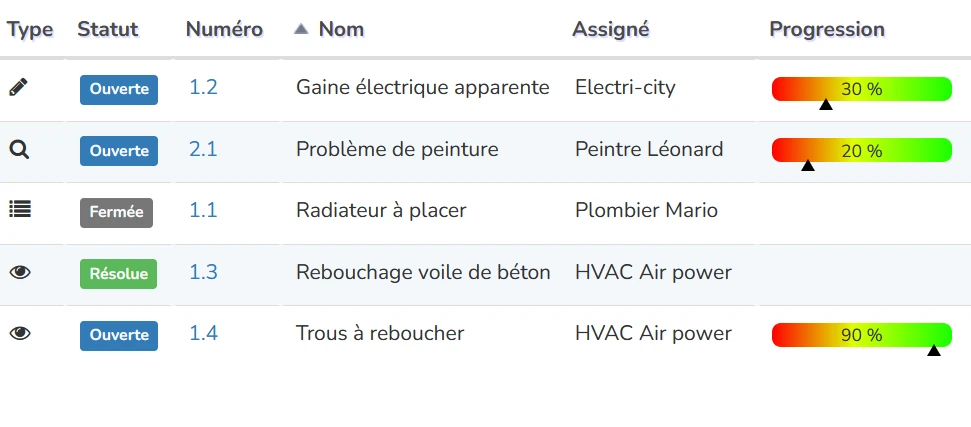Open issue number 2.1 link
The width and height of the screenshot is (971, 427).
203,150
